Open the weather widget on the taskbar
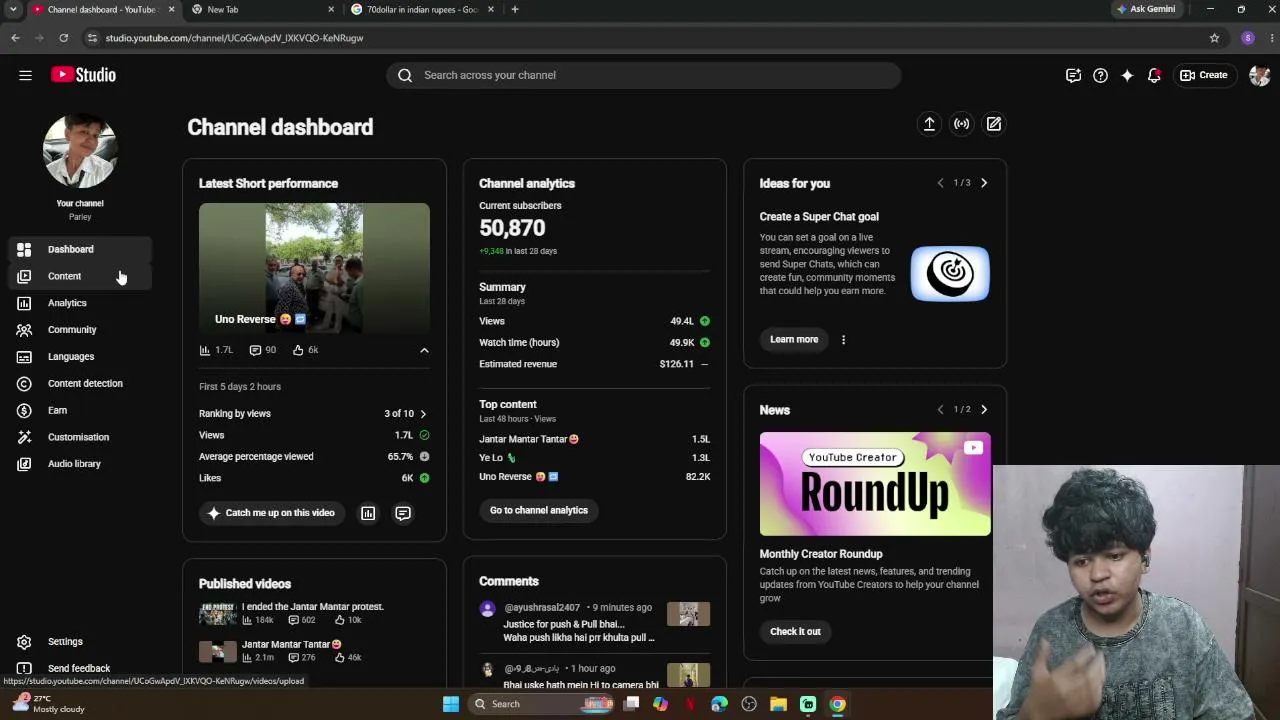Screen dimensions: 1280x720 click(46, 704)
